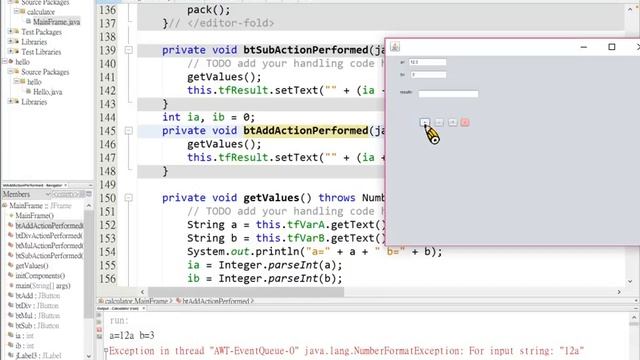Click the b input field in calculator window
This screenshot has width=640, height=360.
[428, 75]
